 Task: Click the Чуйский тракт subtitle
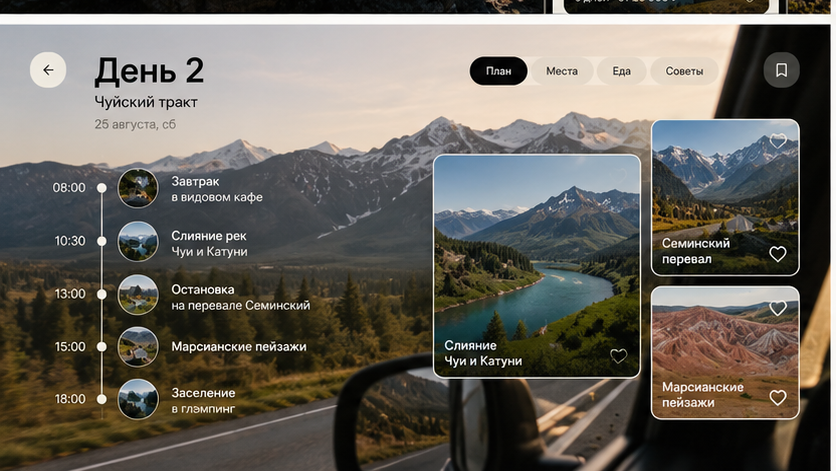coord(146,102)
